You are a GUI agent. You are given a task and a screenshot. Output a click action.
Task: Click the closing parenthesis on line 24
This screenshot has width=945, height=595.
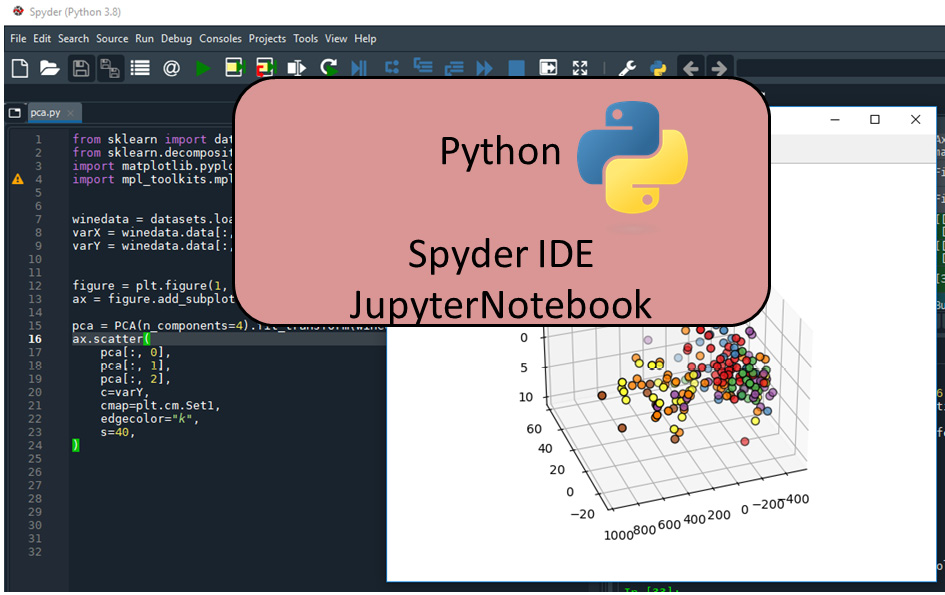pos(75,445)
